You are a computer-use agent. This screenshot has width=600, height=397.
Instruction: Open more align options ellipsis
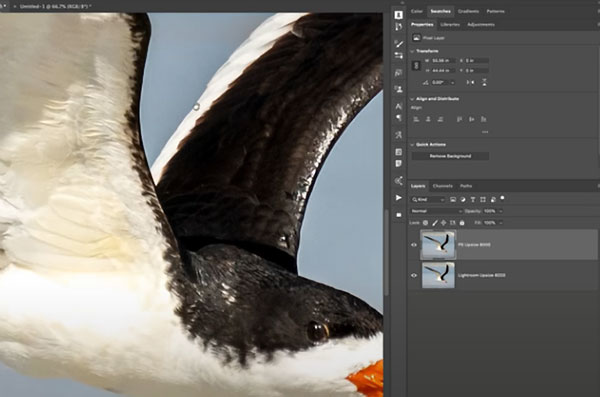click(x=485, y=132)
